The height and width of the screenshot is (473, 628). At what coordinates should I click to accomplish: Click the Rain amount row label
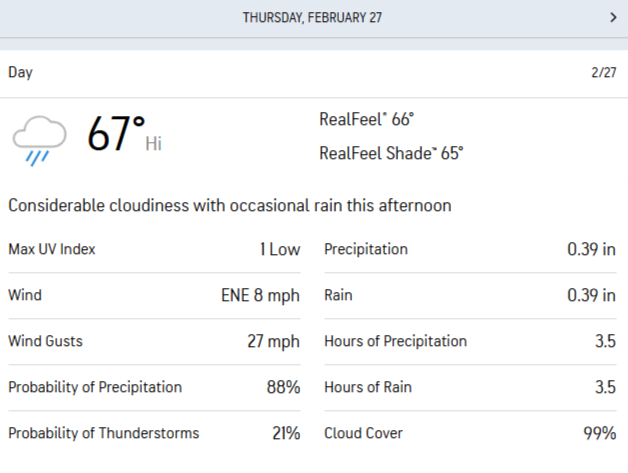click(339, 295)
